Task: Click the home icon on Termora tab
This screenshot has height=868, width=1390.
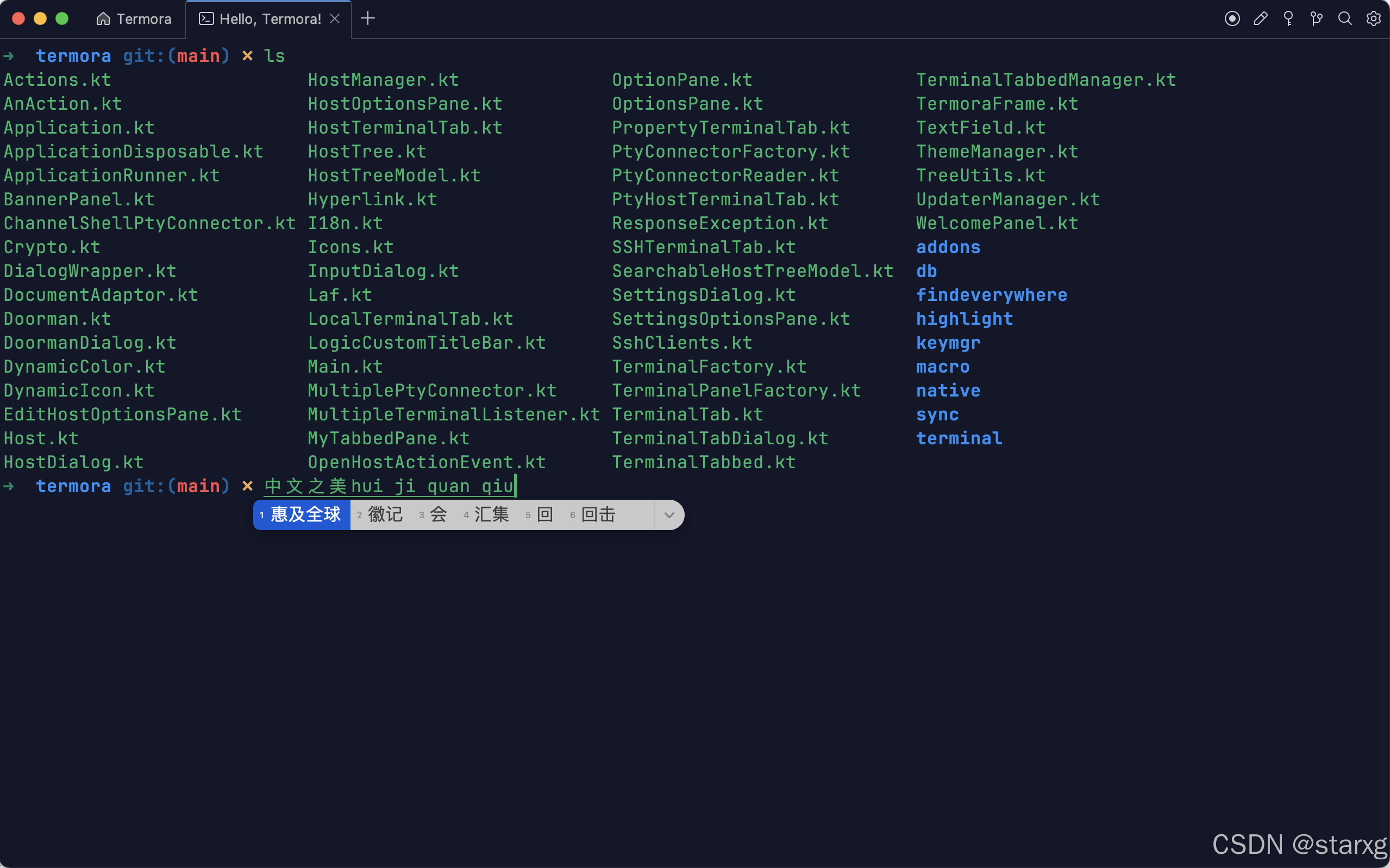Action: tap(103, 19)
